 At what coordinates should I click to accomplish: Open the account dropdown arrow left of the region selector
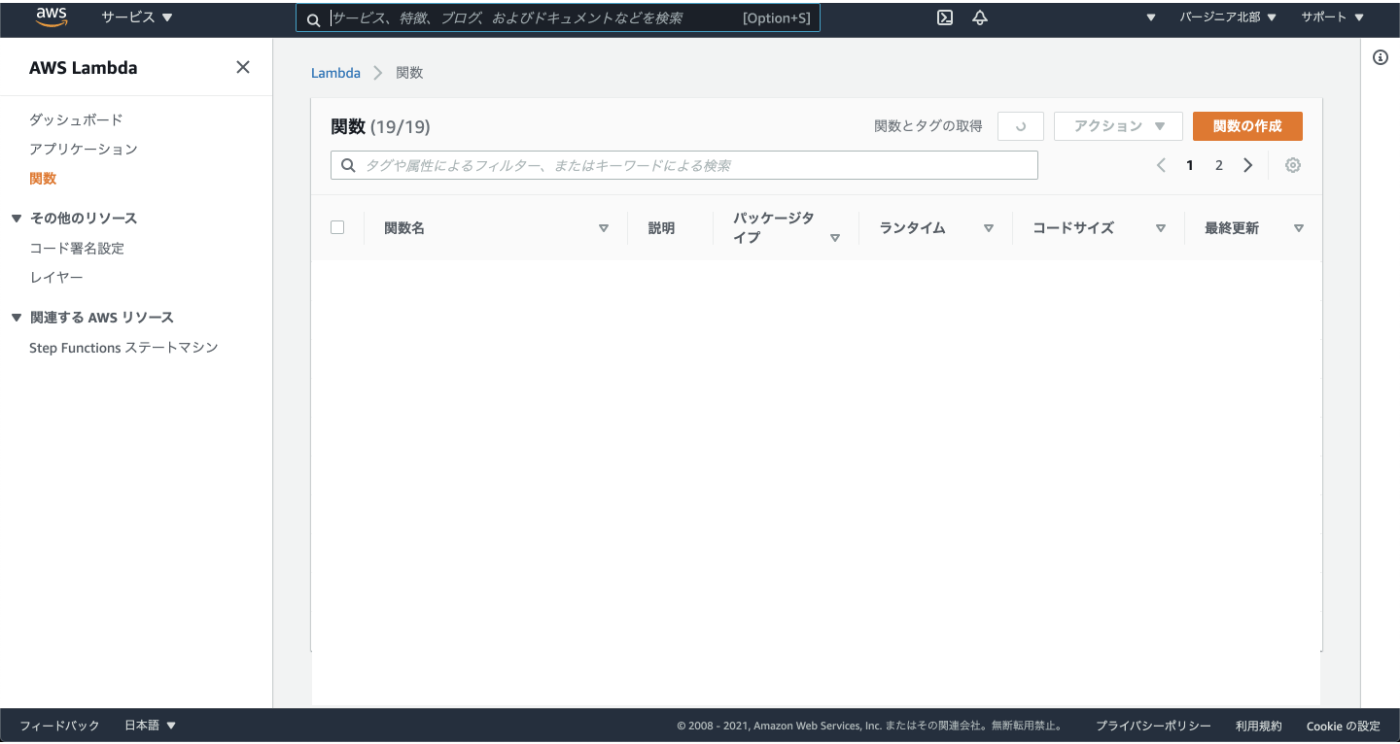pos(1151,18)
